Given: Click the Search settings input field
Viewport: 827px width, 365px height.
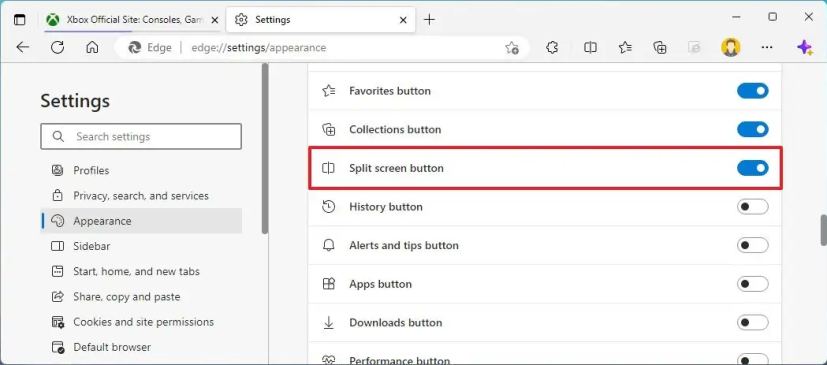Looking at the screenshot, I should (x=141, y=137).
